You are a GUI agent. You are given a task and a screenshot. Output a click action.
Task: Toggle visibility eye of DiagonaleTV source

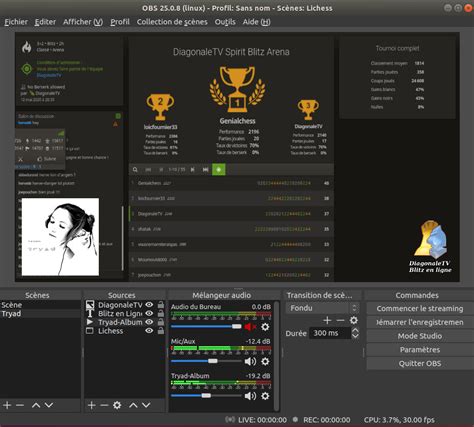coord(149,305)
